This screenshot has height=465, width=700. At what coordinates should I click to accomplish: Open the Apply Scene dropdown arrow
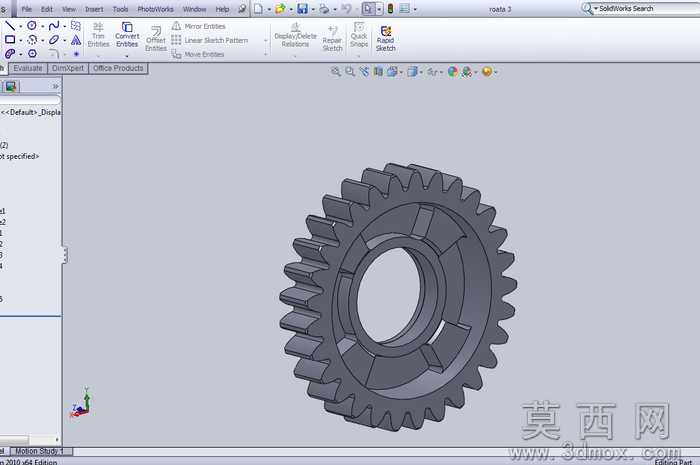click(476, 72)
